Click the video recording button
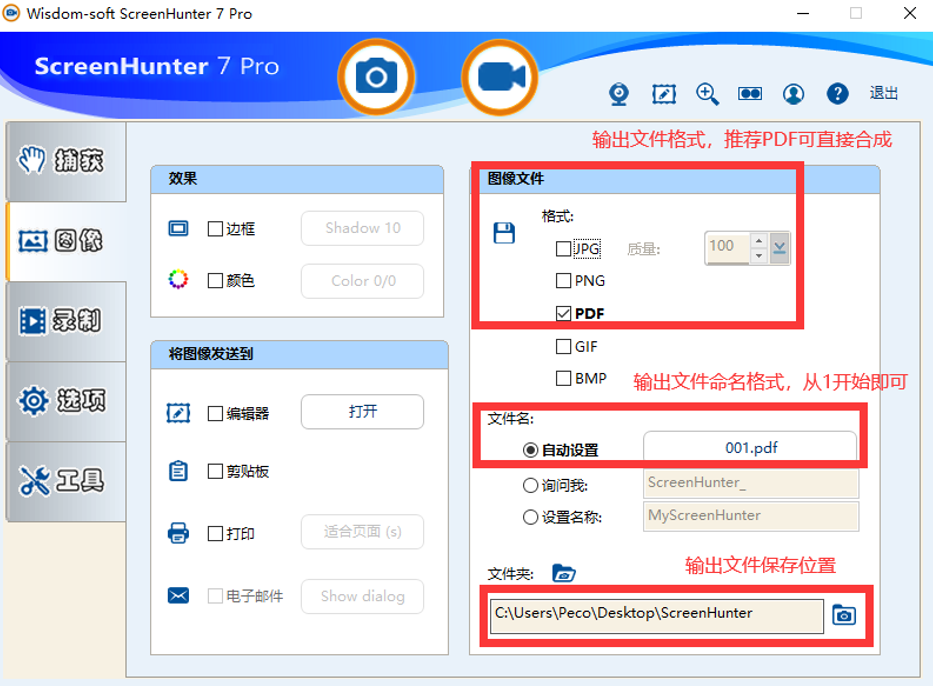 click(x=500, y=77)
